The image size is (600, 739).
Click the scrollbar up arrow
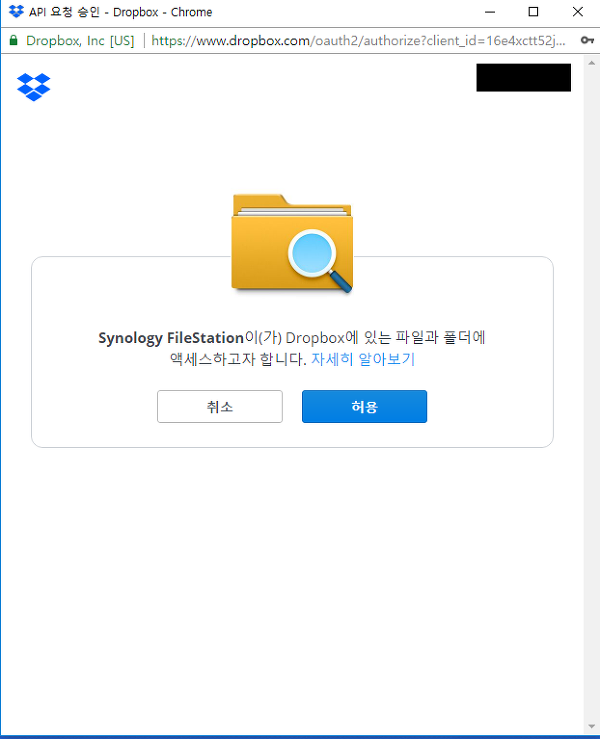click(592, 63)
